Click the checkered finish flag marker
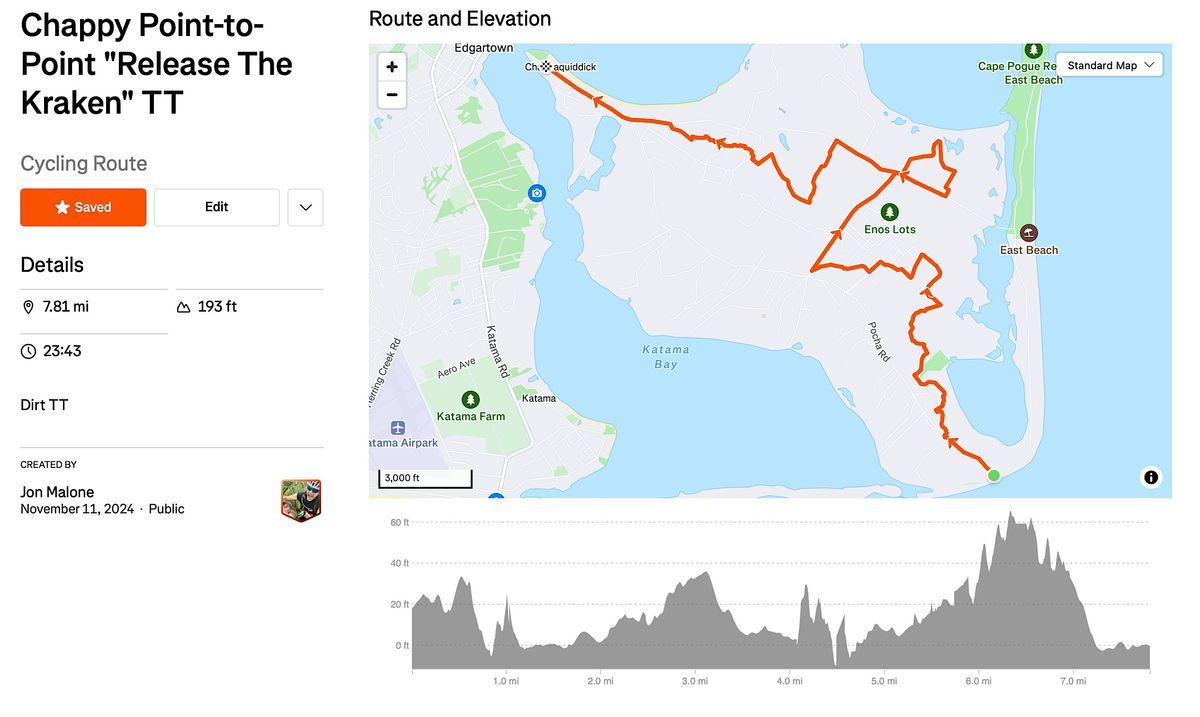Screen dimensions: 1200x717 546,66
